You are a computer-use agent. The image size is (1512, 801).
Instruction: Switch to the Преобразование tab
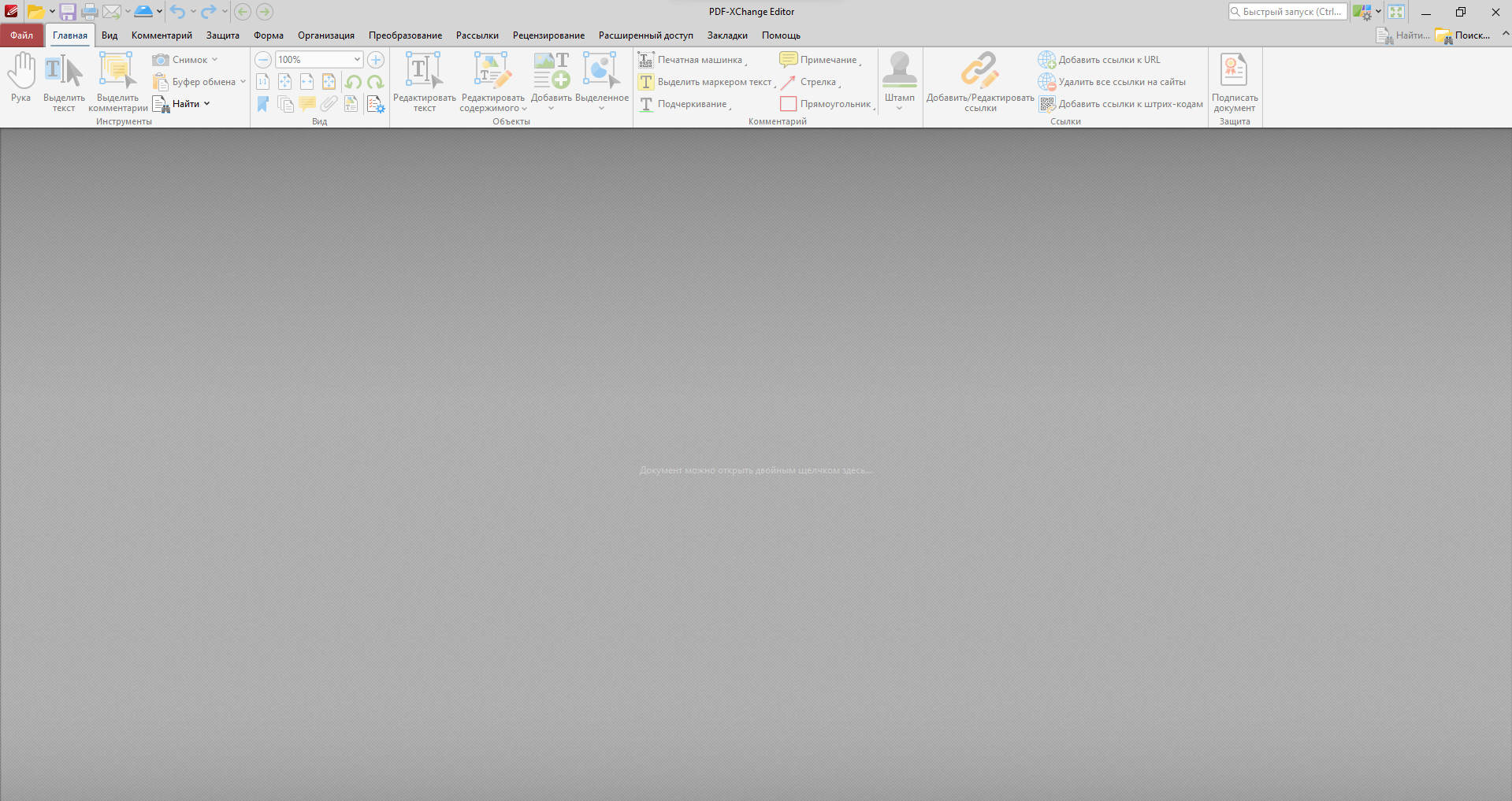pos(405,35)
